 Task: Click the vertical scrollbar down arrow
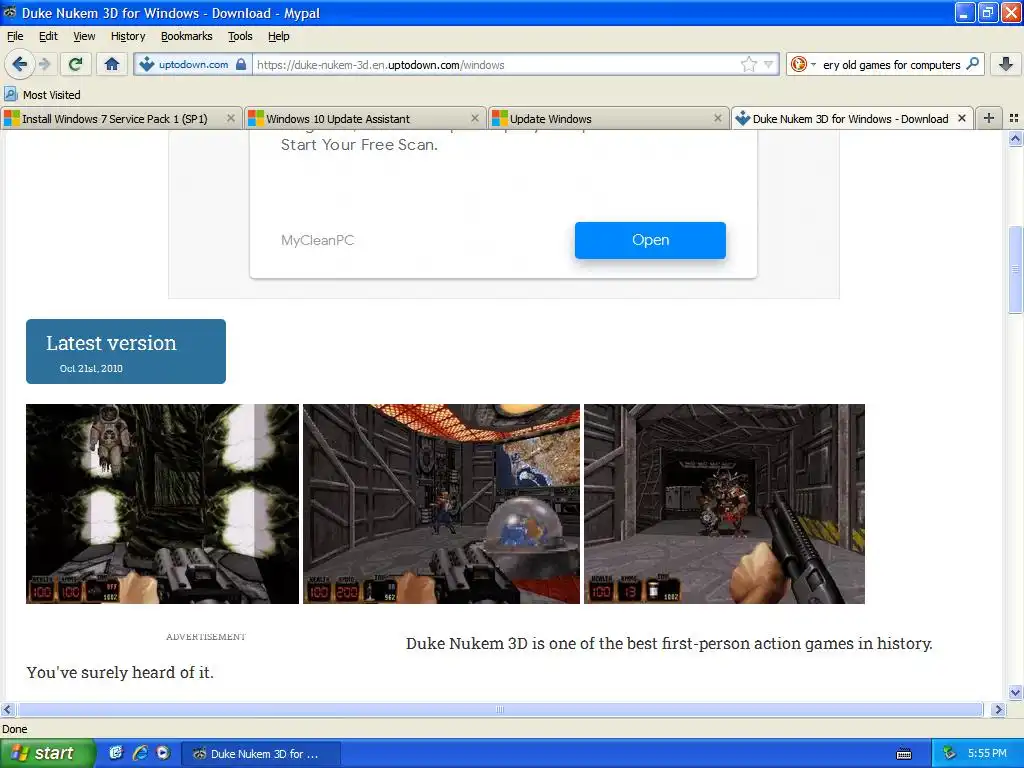(1015, 692)
